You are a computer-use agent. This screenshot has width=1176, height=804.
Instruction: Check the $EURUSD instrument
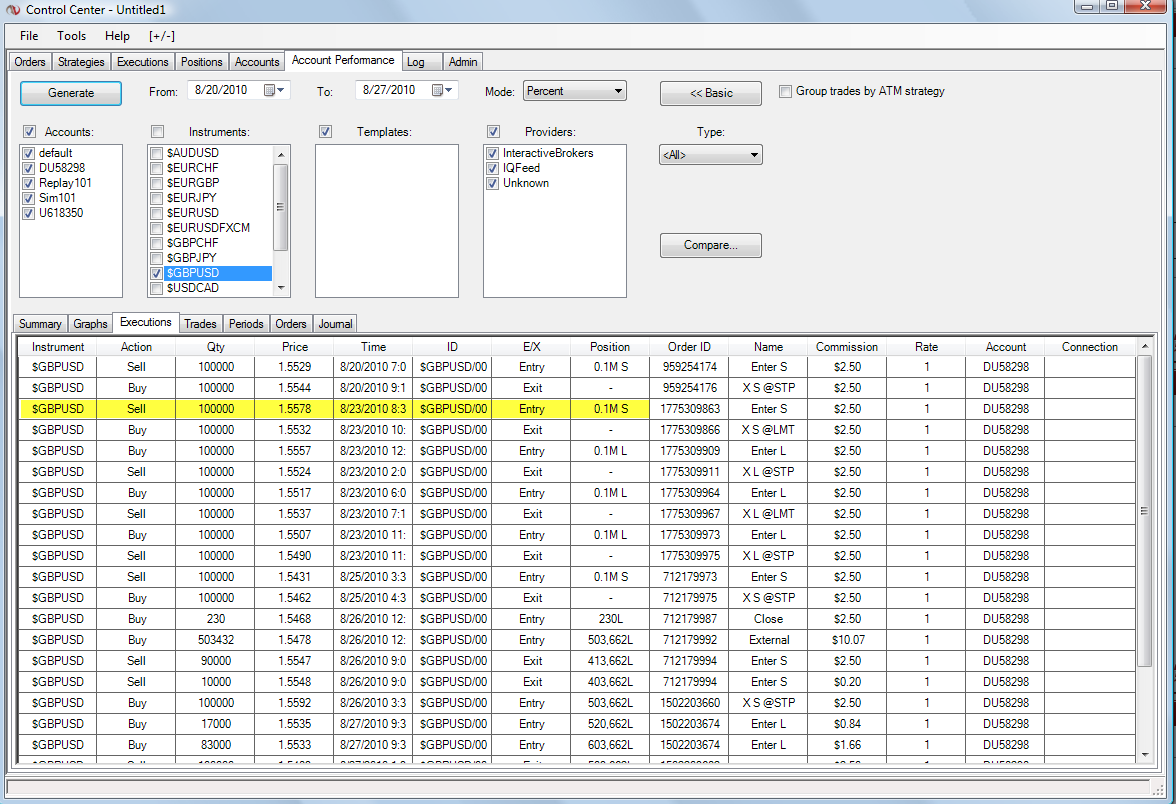click(156, 213)
